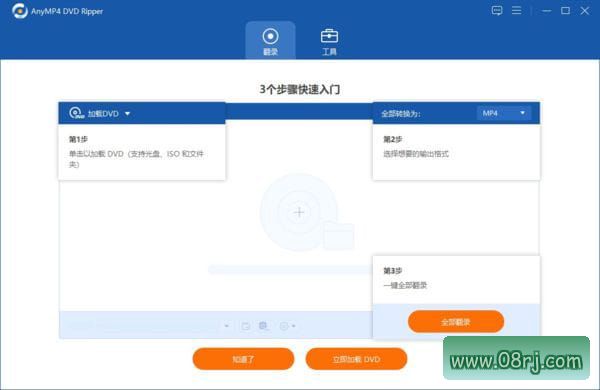Click the 立即加载 DVD button
Viewport: 600px width, 390px height.
pos(356,359)
